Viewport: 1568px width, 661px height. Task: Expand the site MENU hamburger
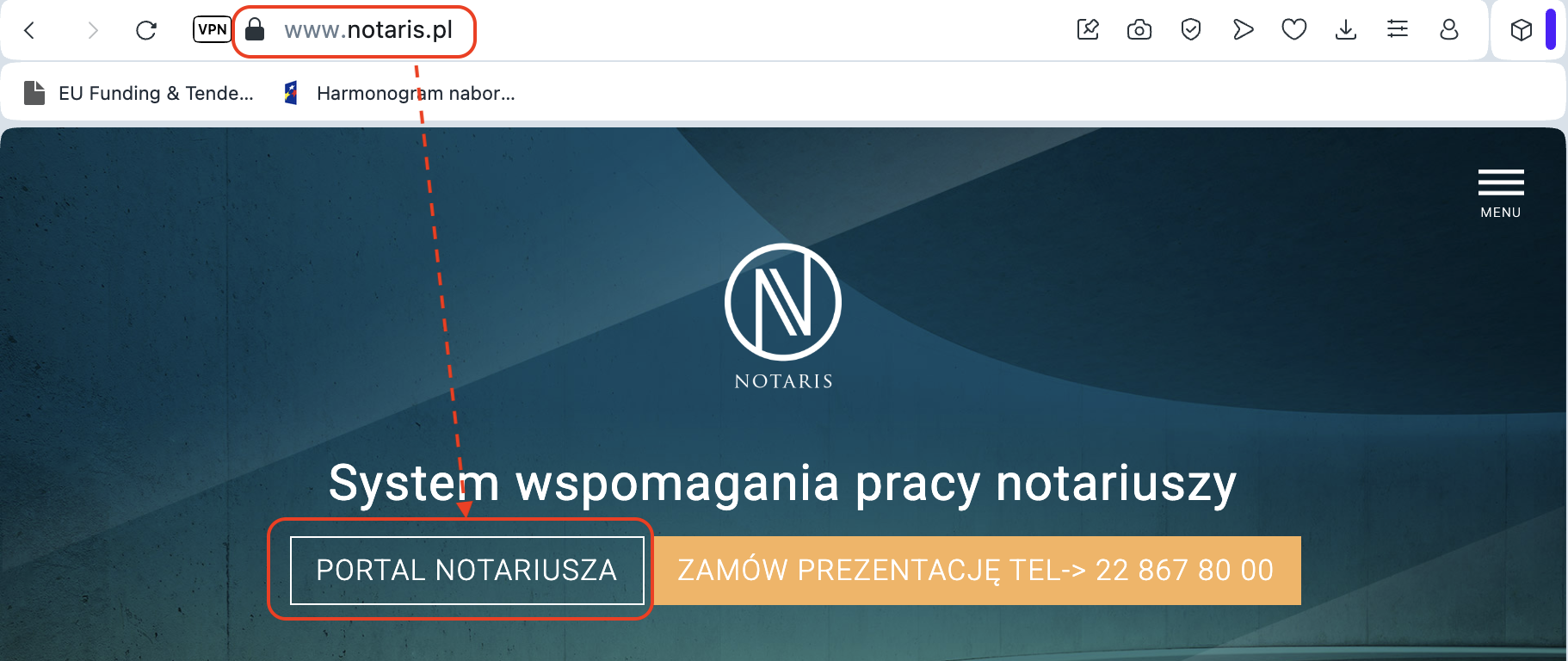(x=1501, y=194)
